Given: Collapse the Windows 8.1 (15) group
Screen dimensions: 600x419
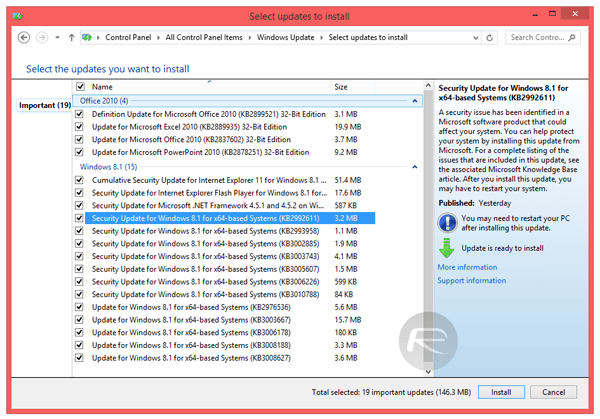Looking at the screenshot, I should 415,167.
